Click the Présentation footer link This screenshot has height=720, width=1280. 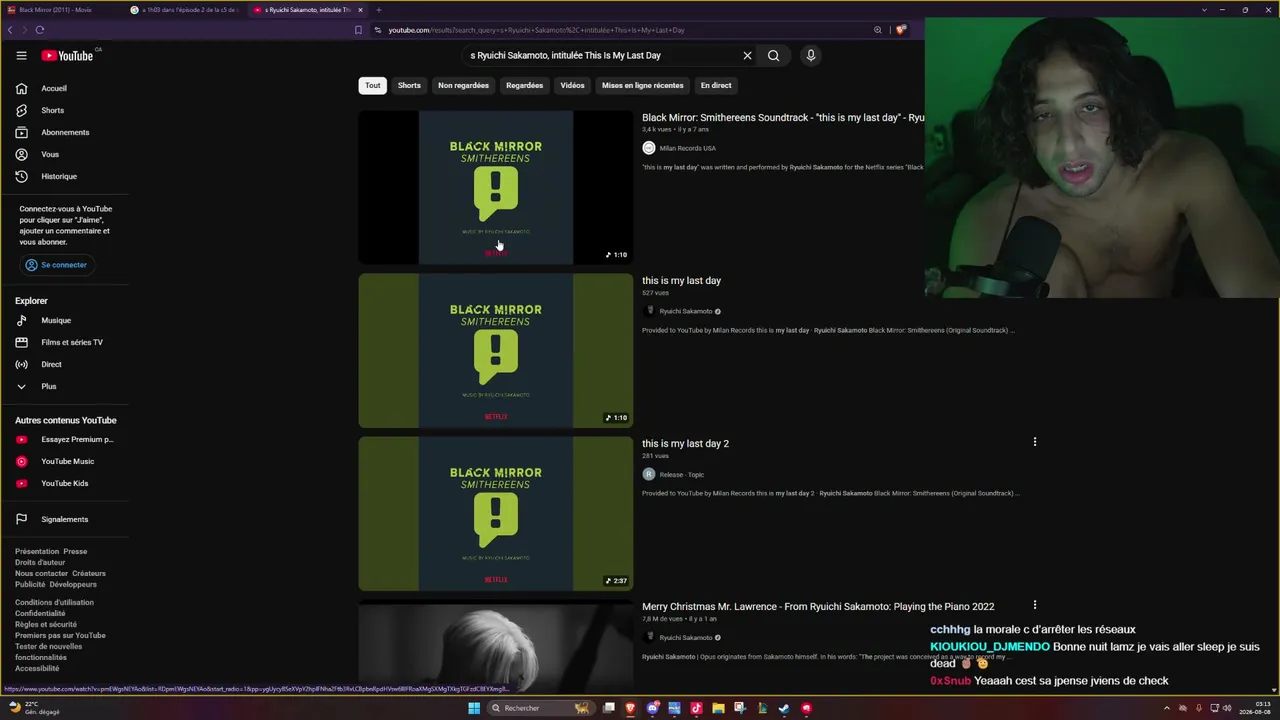[x=37, y=551]
